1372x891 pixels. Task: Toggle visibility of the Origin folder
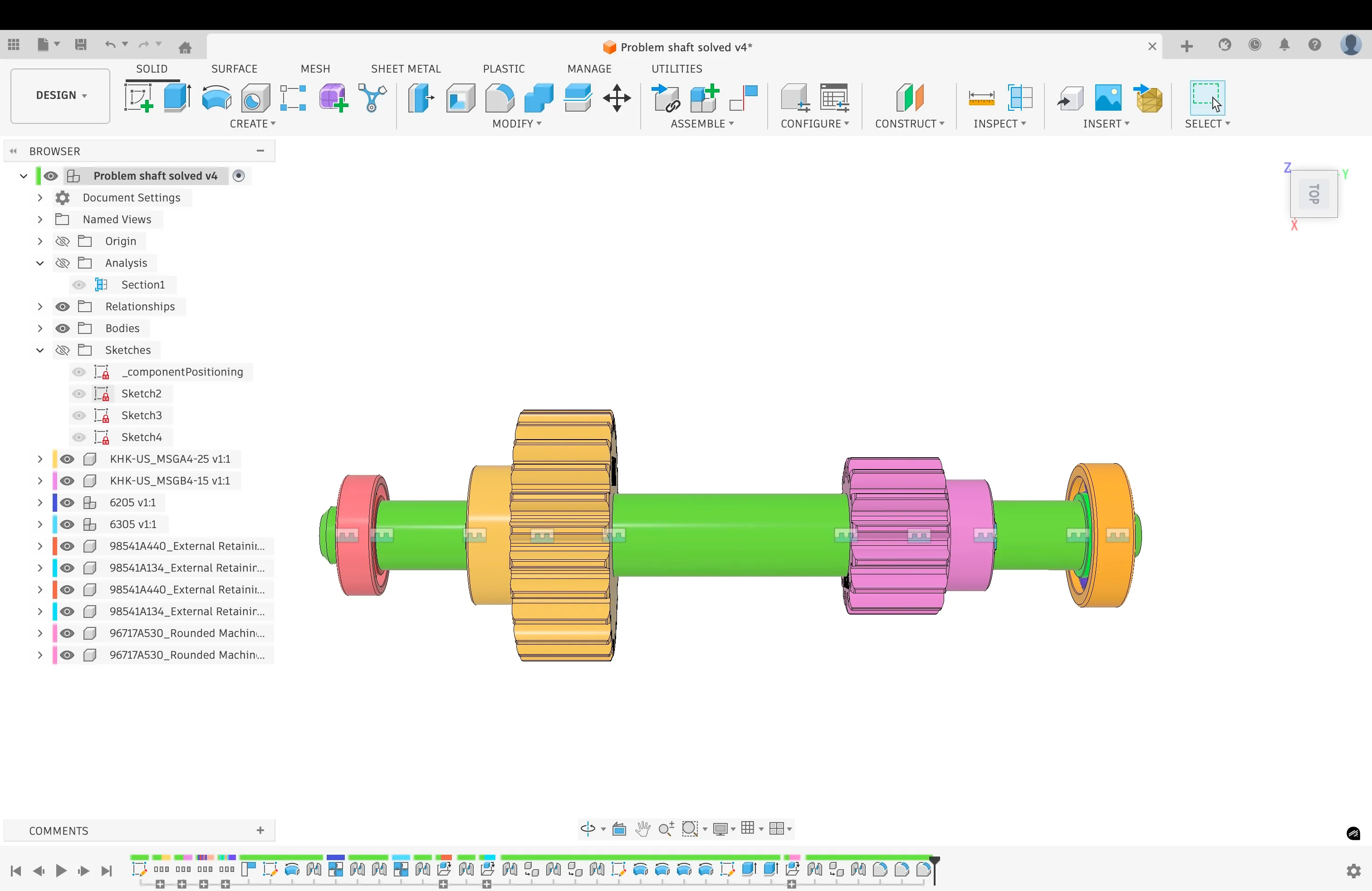click(x=62, y=241)
